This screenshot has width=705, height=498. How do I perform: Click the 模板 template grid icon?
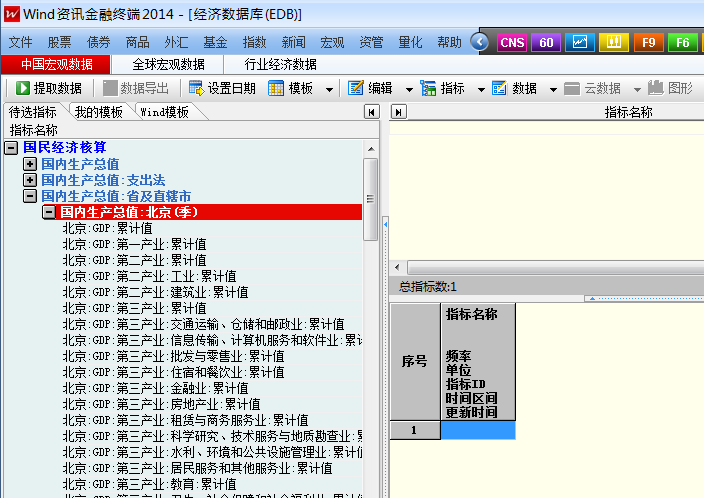pyautogui.click(x=276, y=88)
